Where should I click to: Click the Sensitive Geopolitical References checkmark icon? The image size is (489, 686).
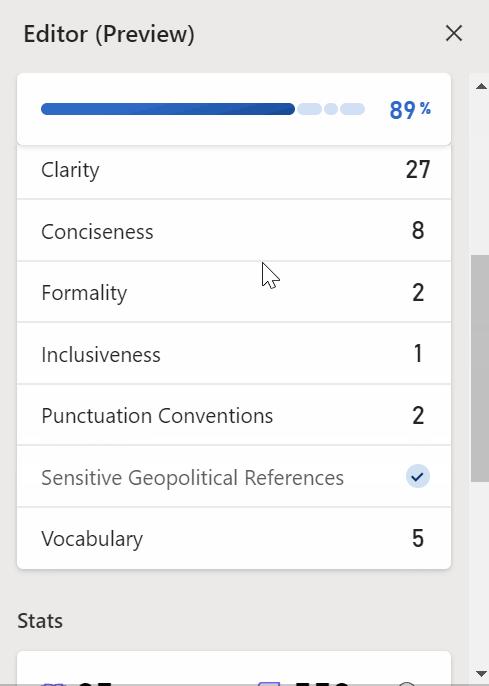[418, 476]
